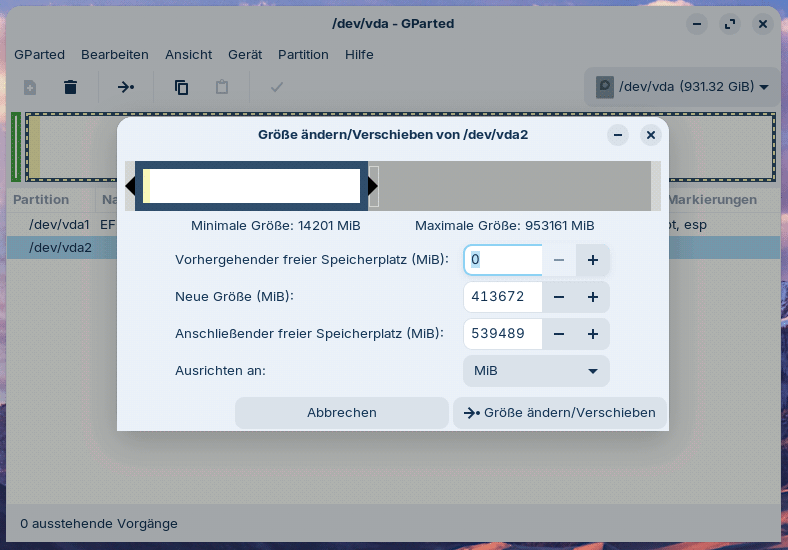Screen dimensions: 788x550
Task: Increase Neue Größe with plus button
Action: pos(593,297)
